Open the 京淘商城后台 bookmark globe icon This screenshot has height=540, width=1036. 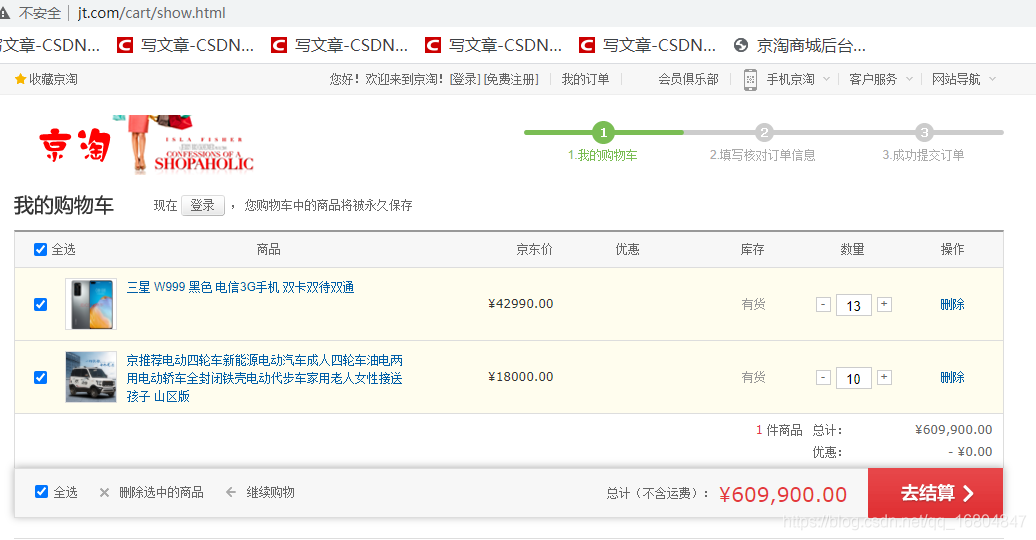[x=741, y=45]
